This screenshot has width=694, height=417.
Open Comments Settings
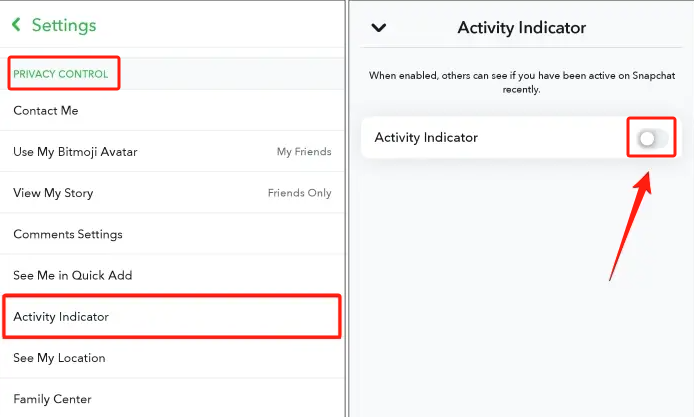tap(68, 234)
